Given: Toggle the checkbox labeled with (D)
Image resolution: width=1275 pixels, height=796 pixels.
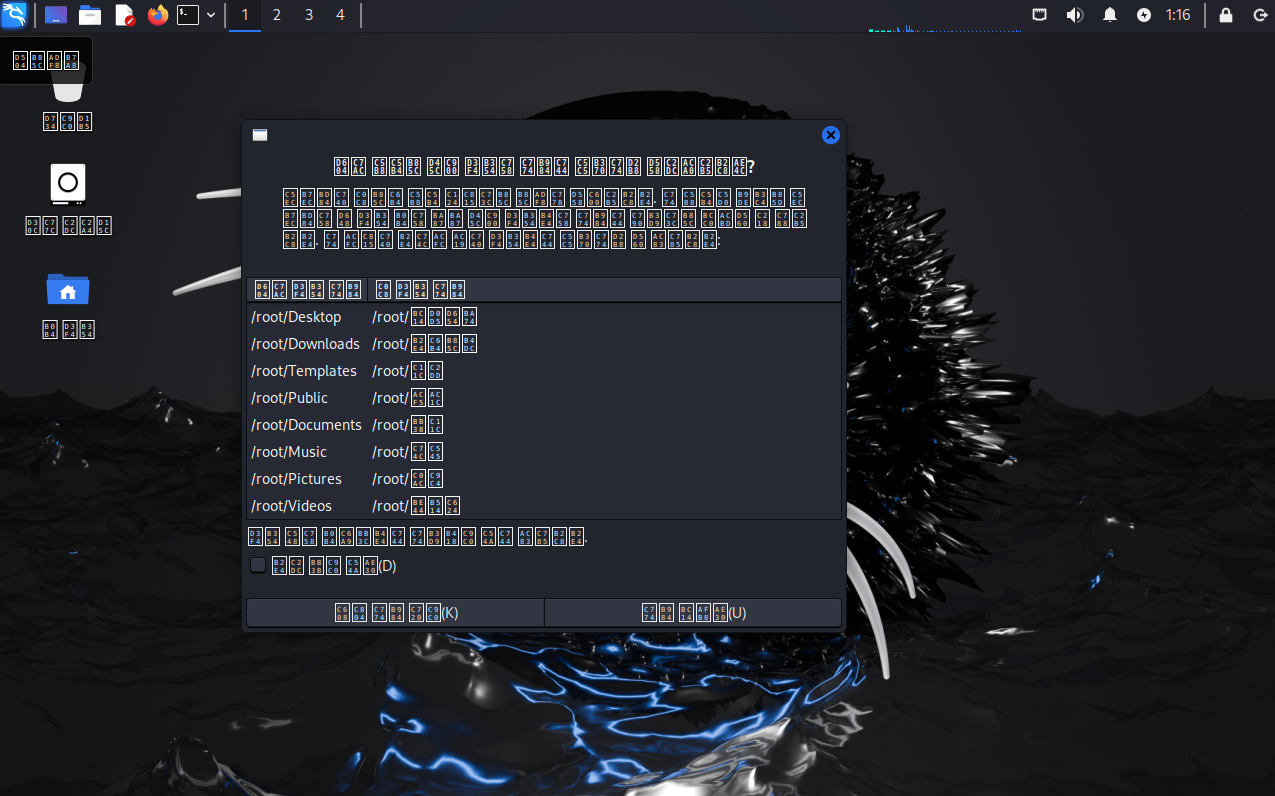Looking at the screenshot, I should [258, 565].
